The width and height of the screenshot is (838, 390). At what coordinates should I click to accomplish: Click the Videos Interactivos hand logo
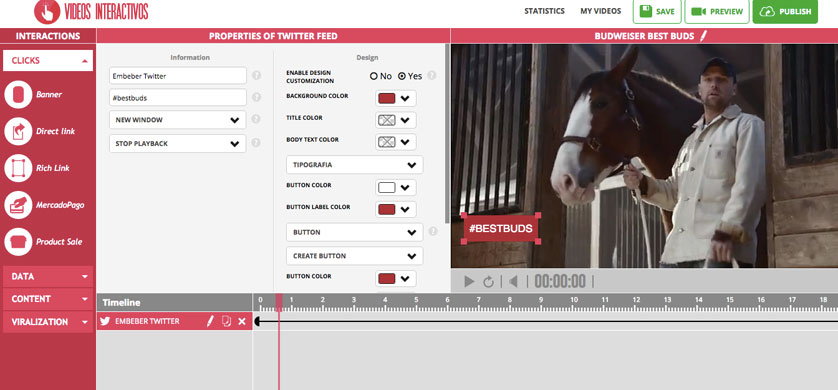click(x=47, y=12)
